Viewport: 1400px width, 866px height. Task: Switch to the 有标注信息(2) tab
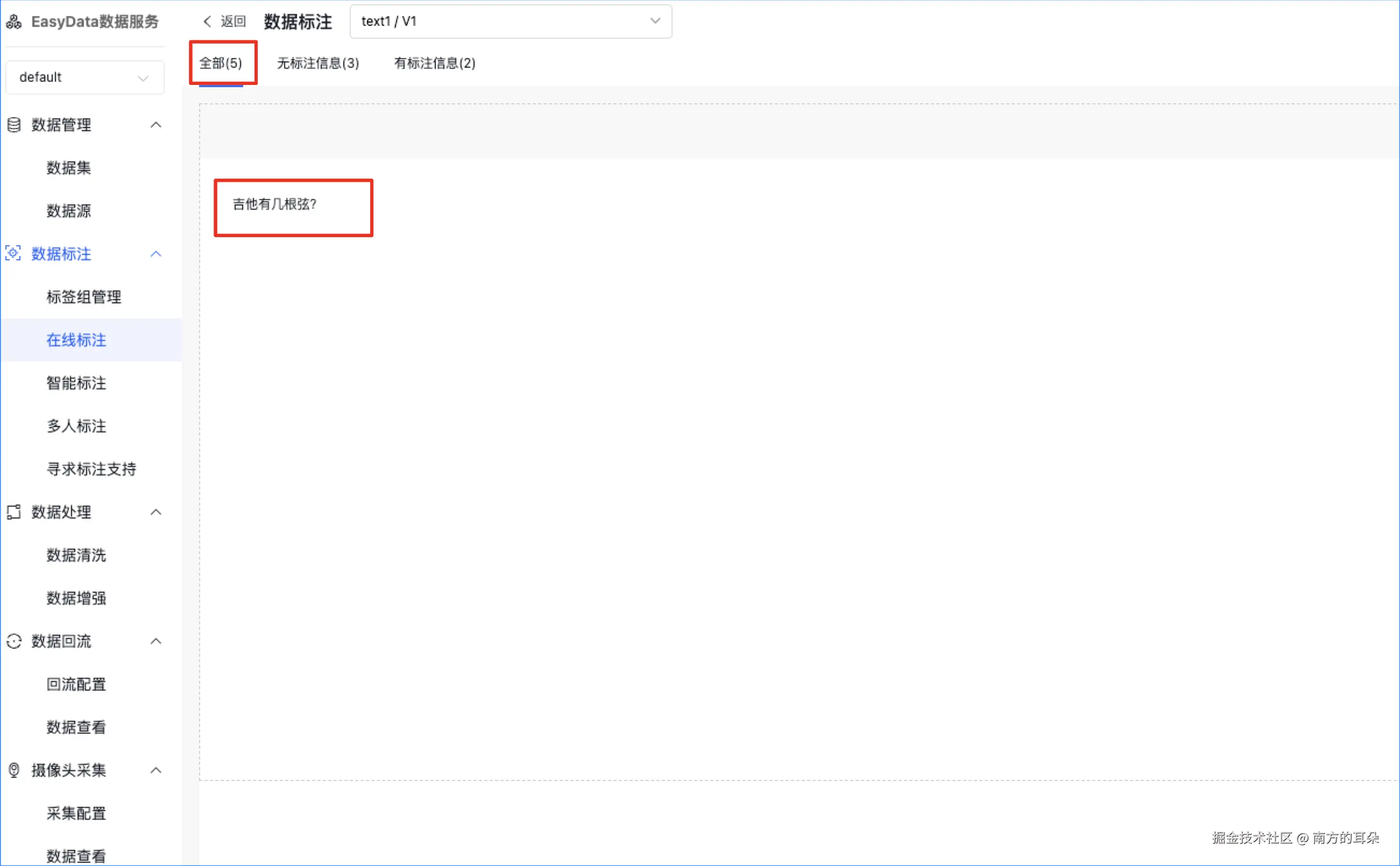[x=434, y=63]
